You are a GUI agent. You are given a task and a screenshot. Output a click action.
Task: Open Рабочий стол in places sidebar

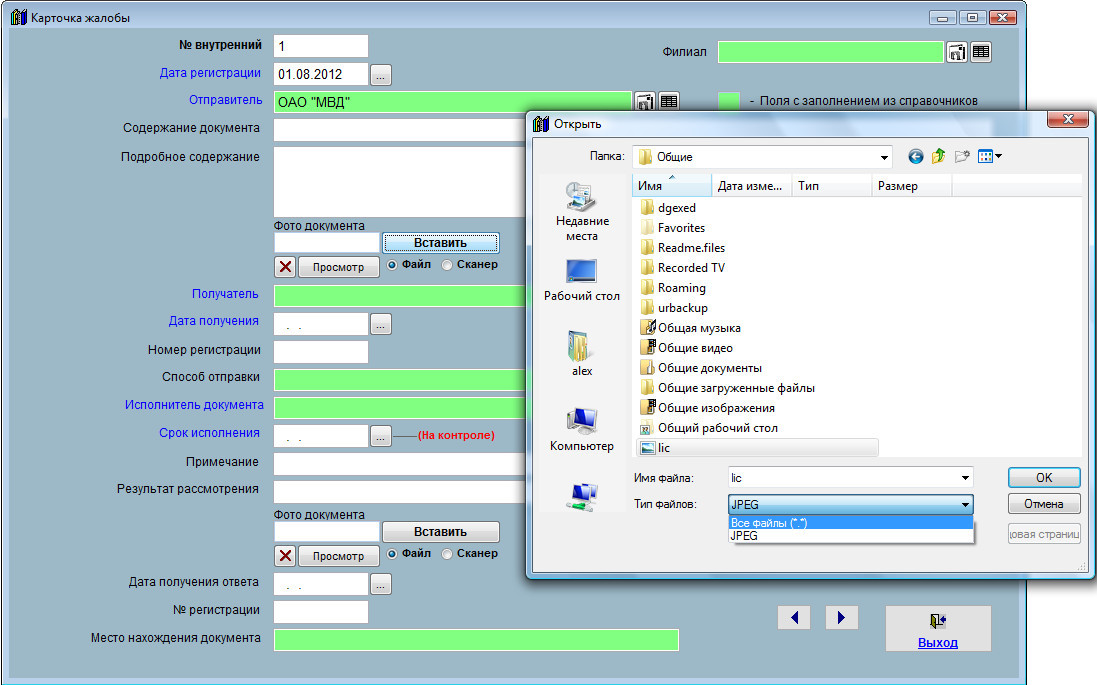pos(581,280)
